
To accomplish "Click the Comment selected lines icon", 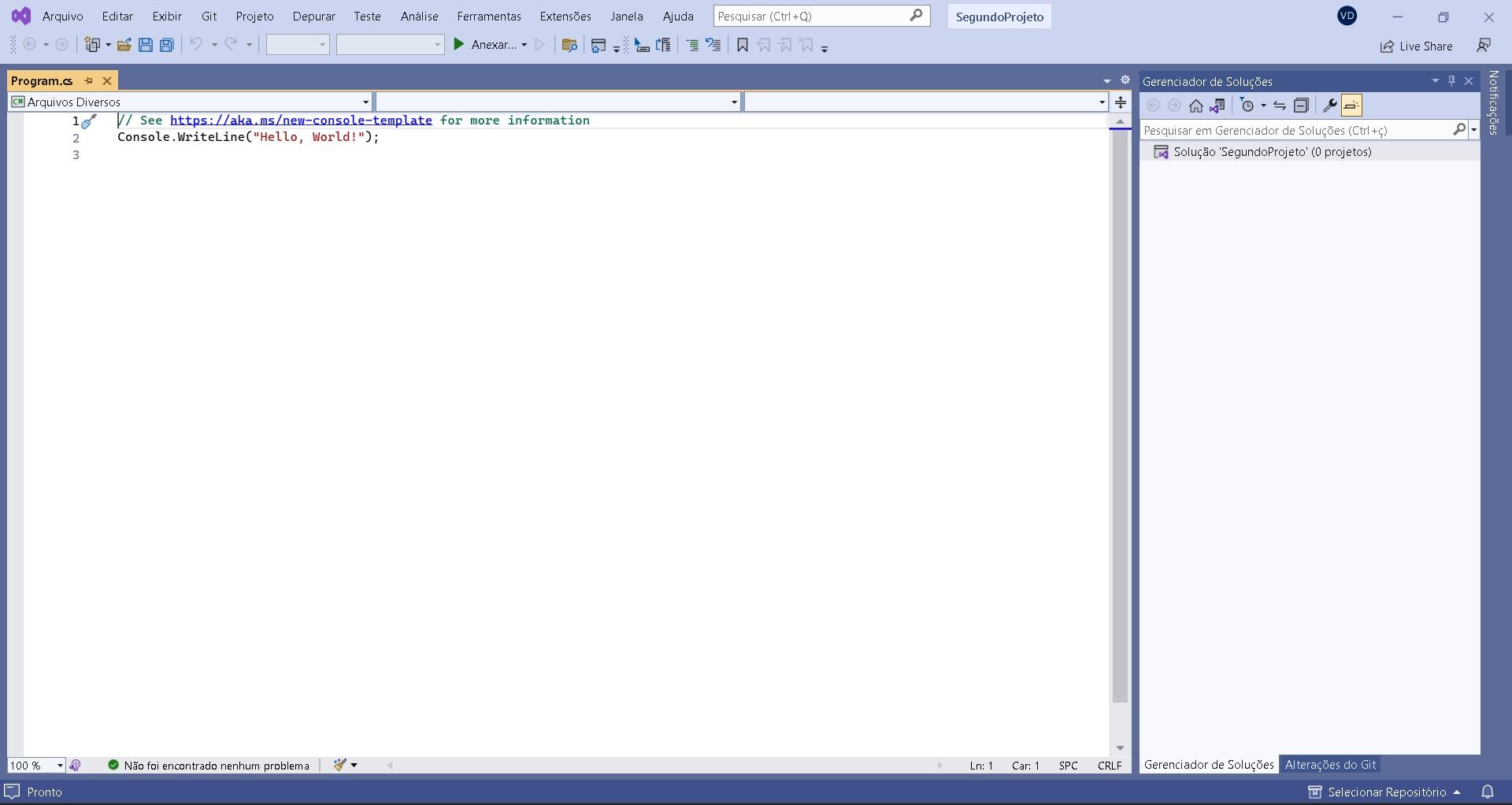I will click(x=692, y=45).
